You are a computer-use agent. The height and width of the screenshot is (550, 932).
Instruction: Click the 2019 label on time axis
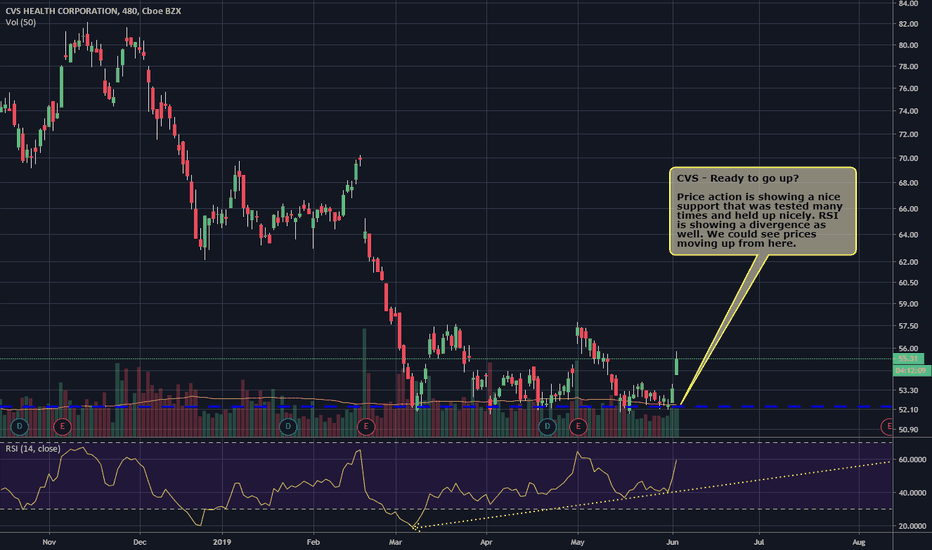coord(222,542)
